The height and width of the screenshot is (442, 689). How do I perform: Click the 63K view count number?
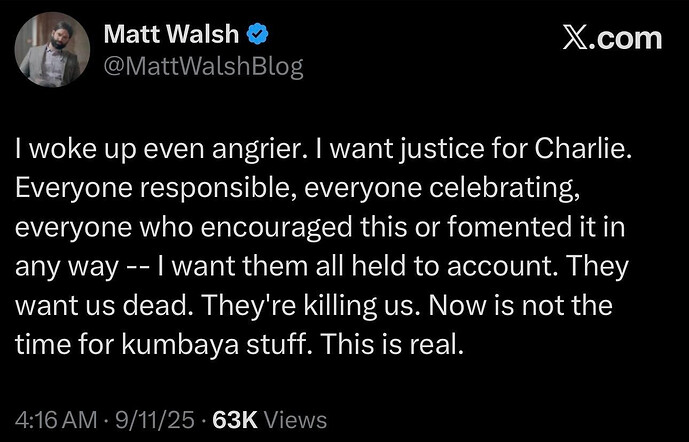(x=237, y=420)
